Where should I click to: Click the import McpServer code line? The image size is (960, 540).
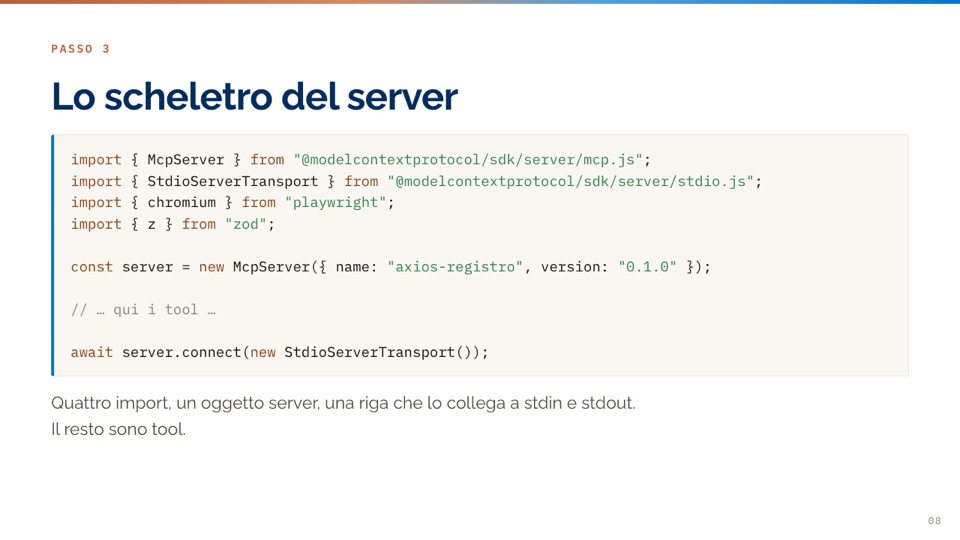tap(361, 160)
